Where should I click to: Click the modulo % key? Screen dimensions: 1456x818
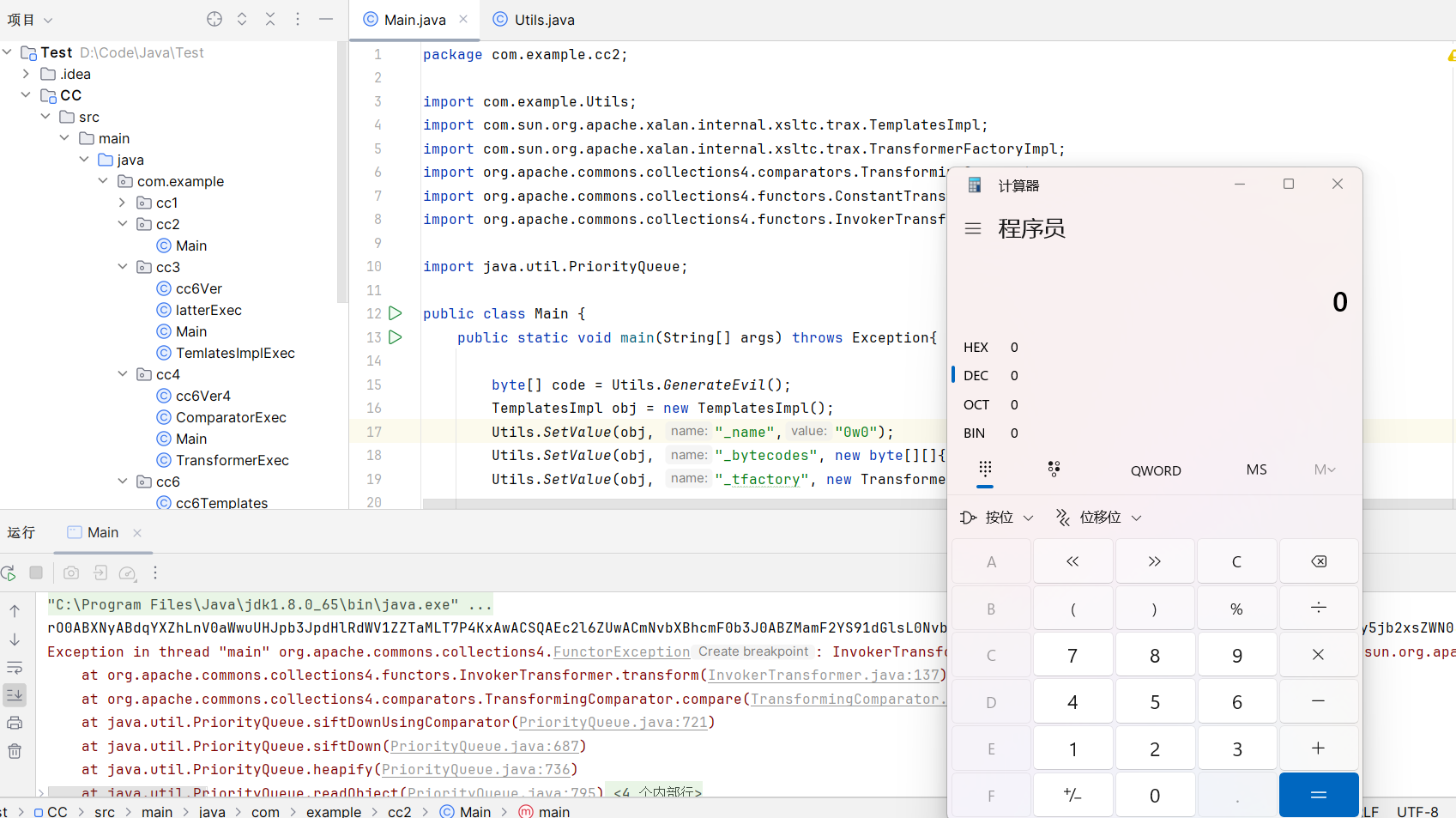coord(1236,609)
